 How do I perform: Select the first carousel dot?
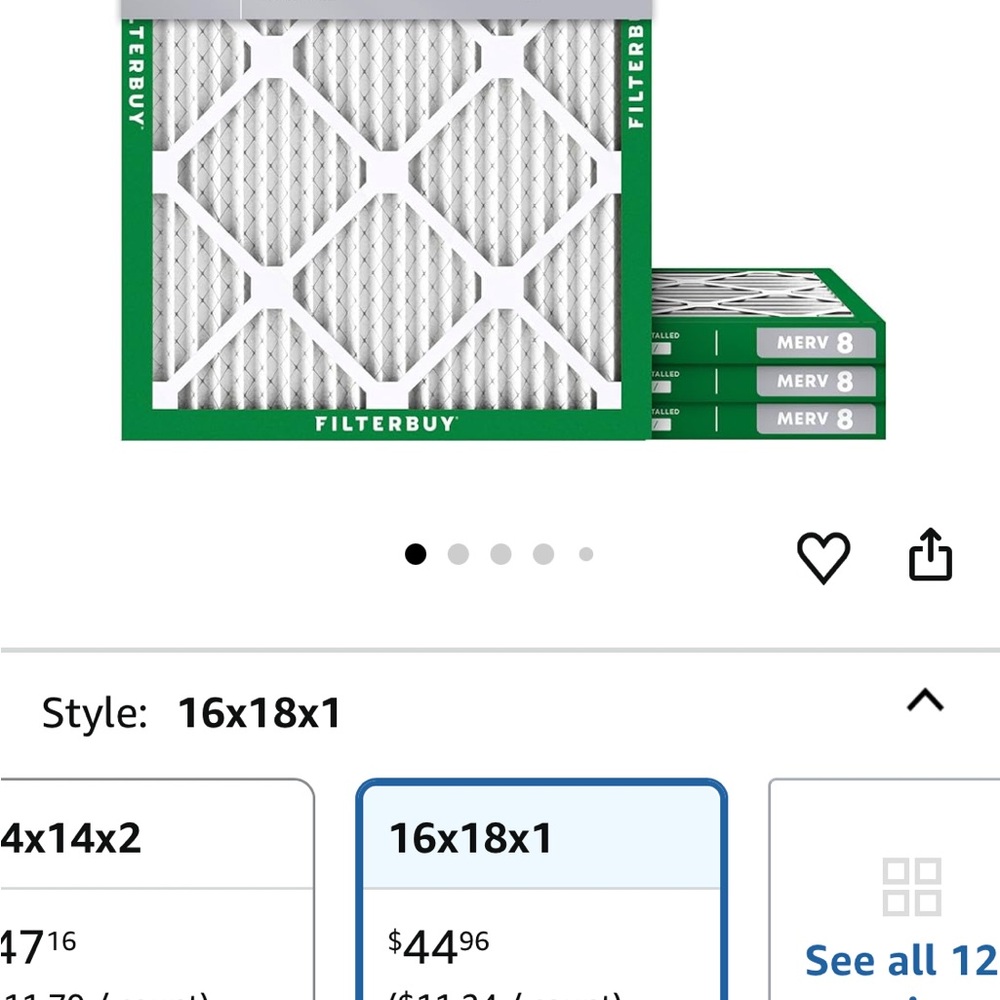tap(416, 555)
